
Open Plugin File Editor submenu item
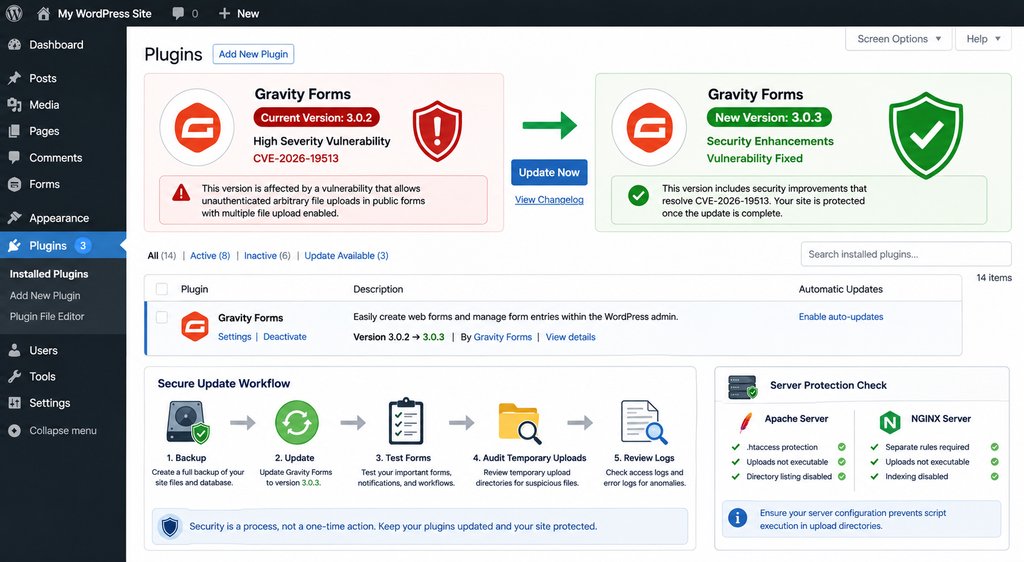click(47, 317)
